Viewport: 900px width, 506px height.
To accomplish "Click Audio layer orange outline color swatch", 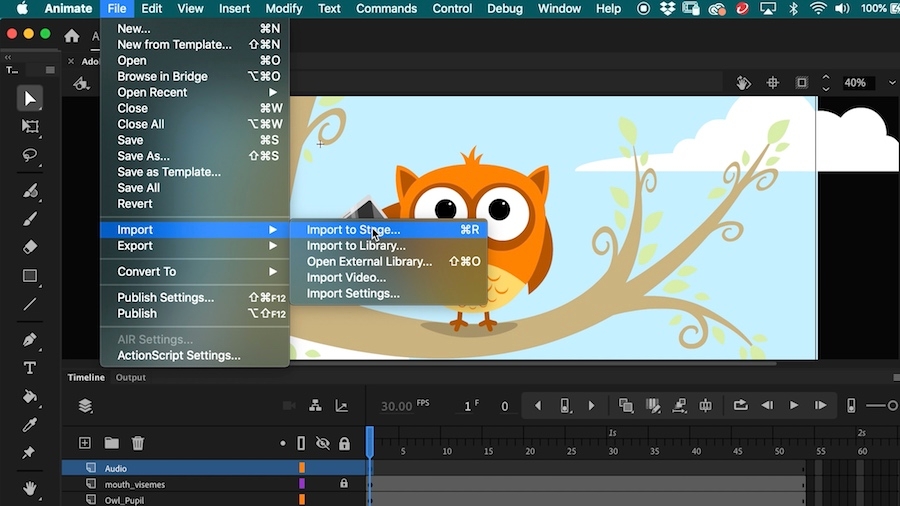I will click(302, 468).
